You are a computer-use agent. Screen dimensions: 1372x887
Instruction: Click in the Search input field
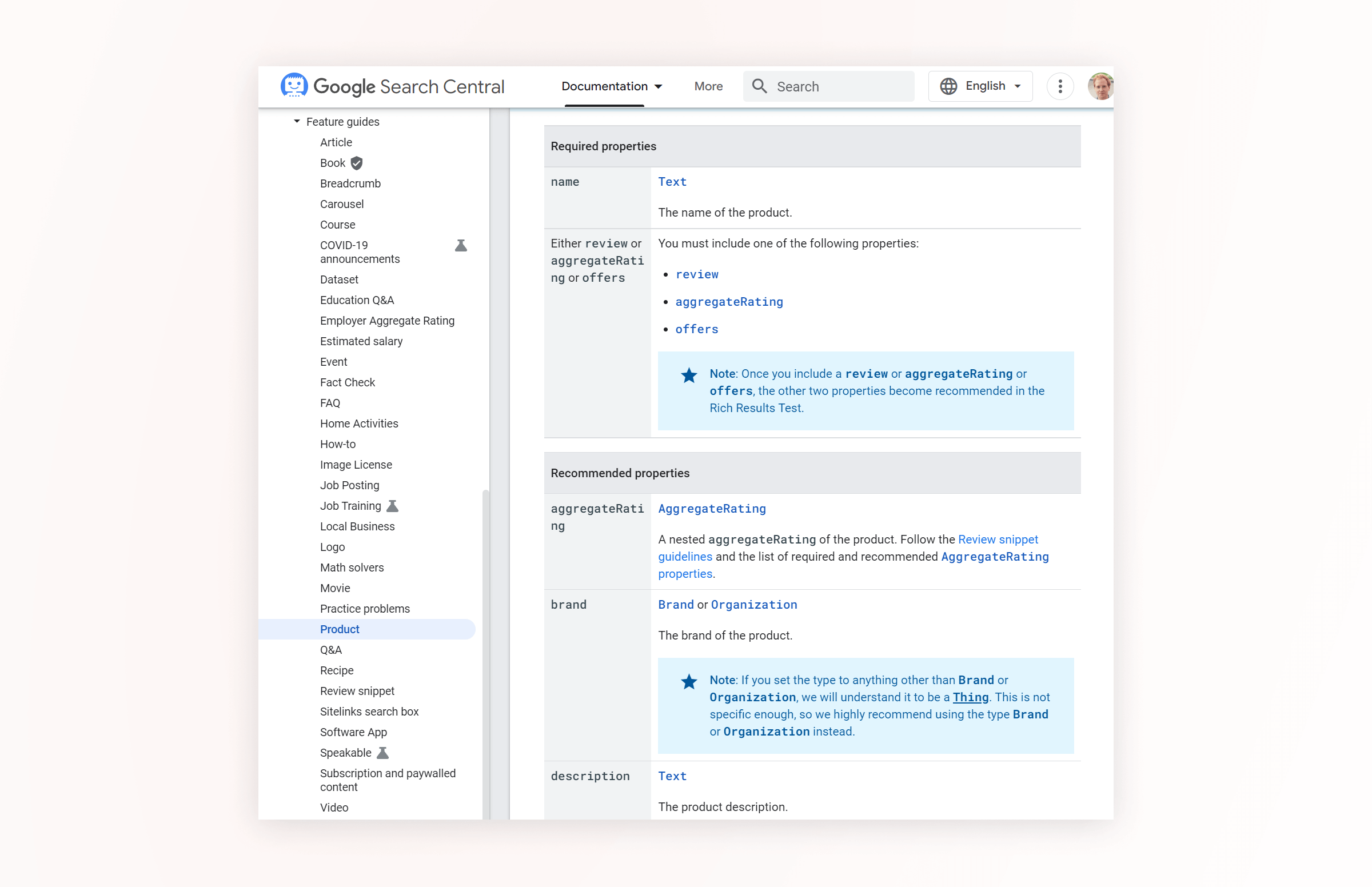828,86
